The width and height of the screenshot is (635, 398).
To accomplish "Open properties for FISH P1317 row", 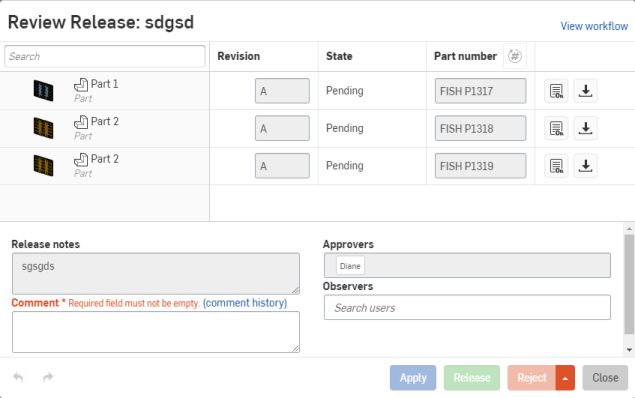I will click(x=556, y=91).
